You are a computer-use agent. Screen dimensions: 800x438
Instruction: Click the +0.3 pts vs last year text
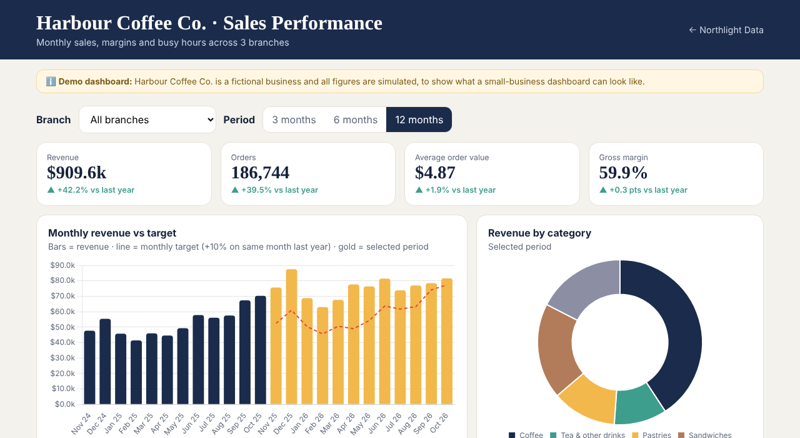click(x=648, y=190)
